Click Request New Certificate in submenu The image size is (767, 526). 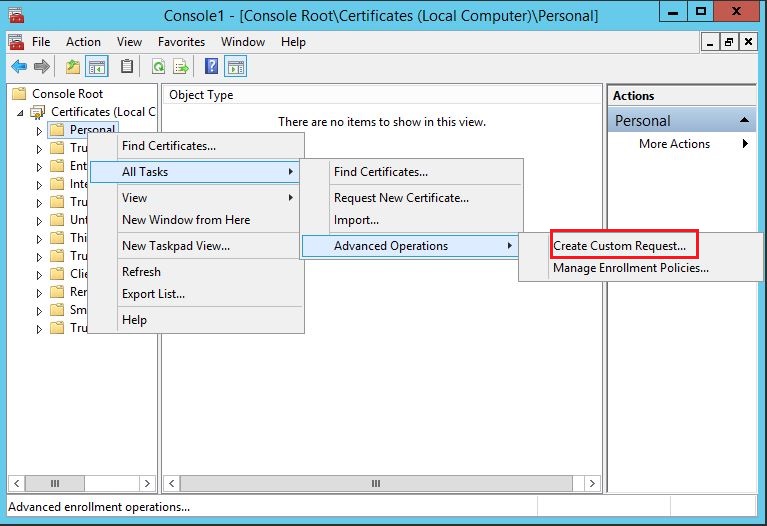pos(401,198)
